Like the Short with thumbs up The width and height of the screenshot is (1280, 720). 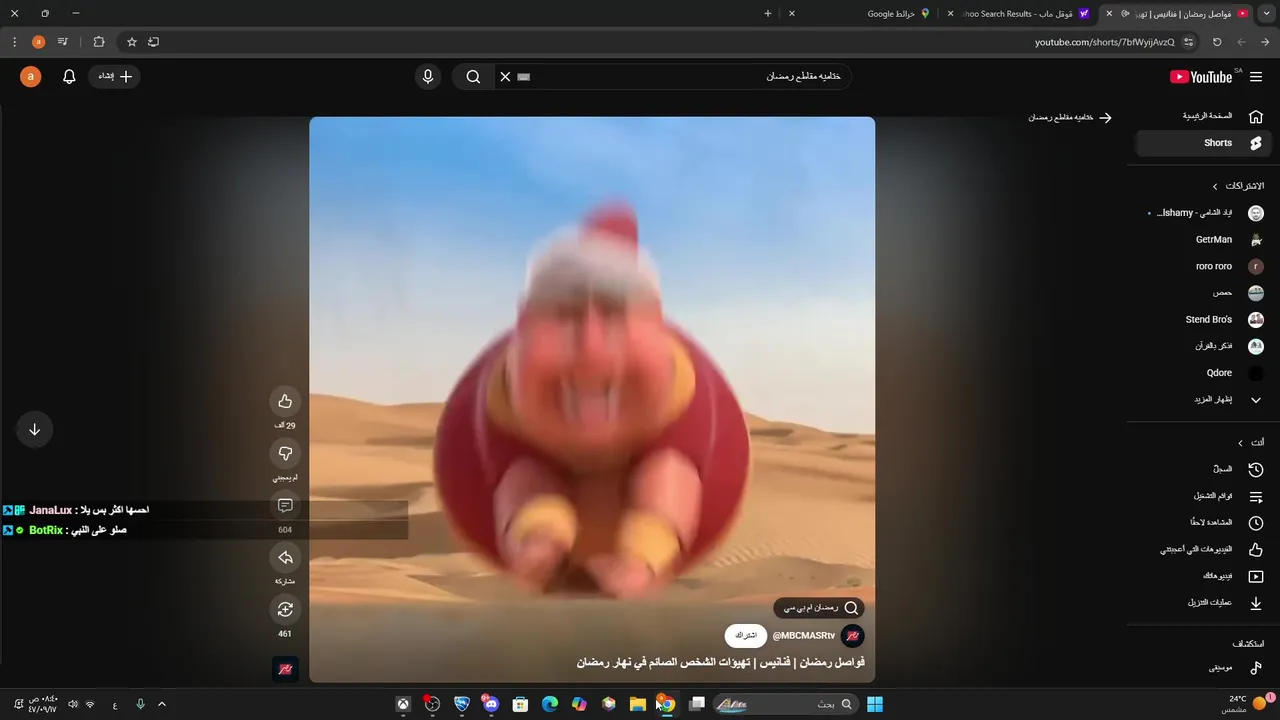pyautogui.click(x=285, y=401)
